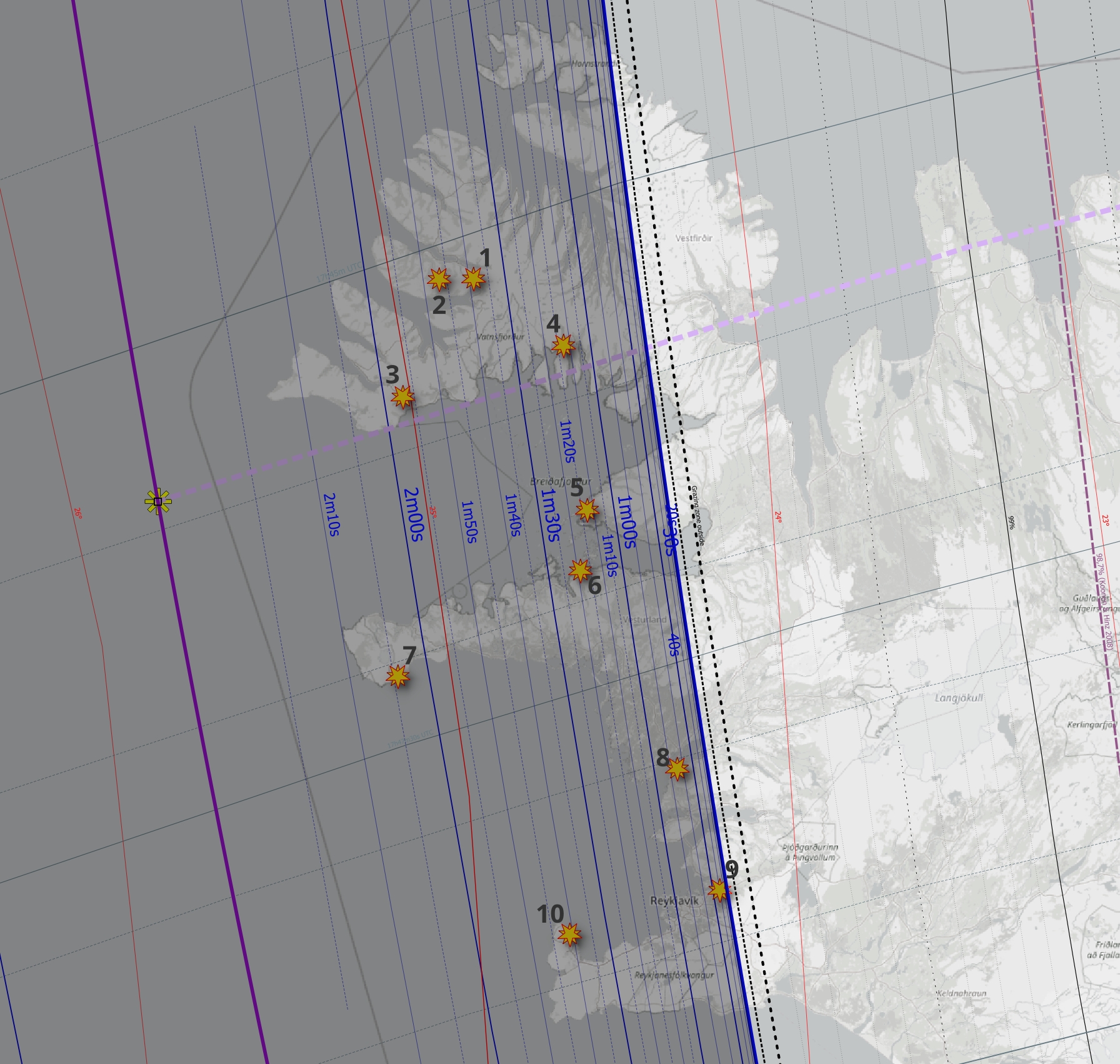Select star marker 5 near Breiðafjörður
This screenshot has height=1064, width=1120.
(586, 510)
